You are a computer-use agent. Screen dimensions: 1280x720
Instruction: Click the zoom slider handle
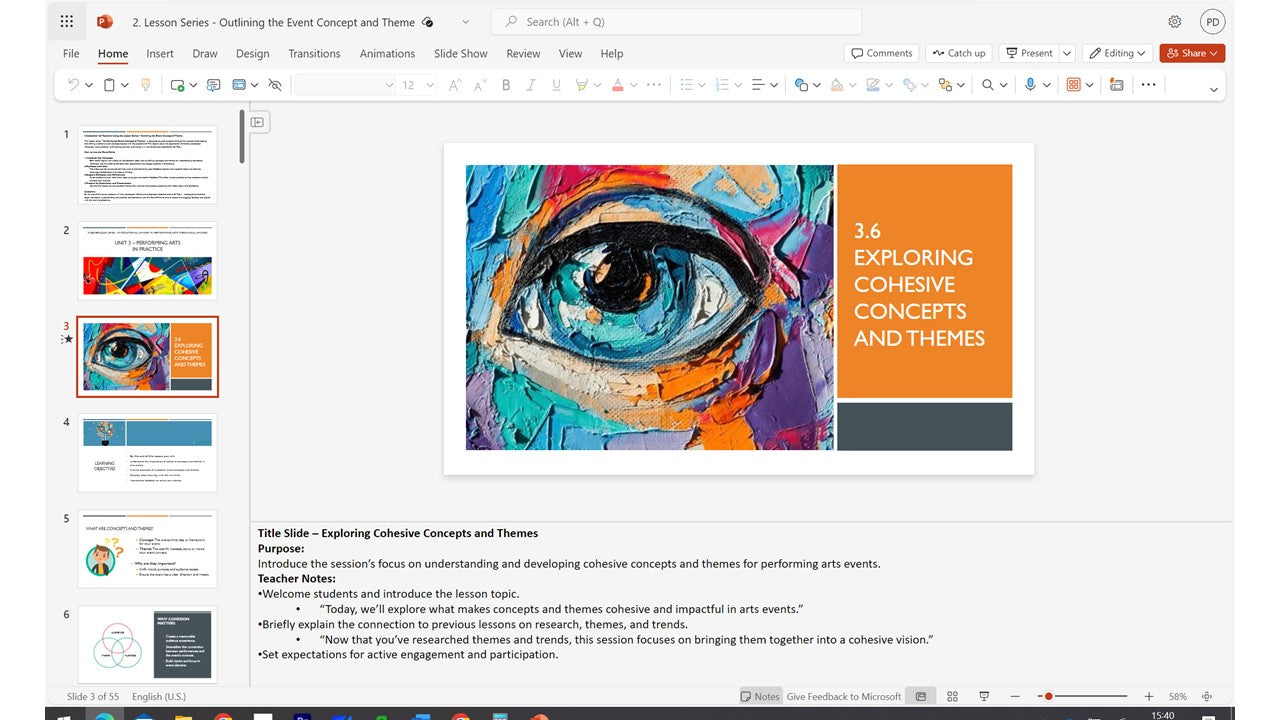coord(1048,696)
